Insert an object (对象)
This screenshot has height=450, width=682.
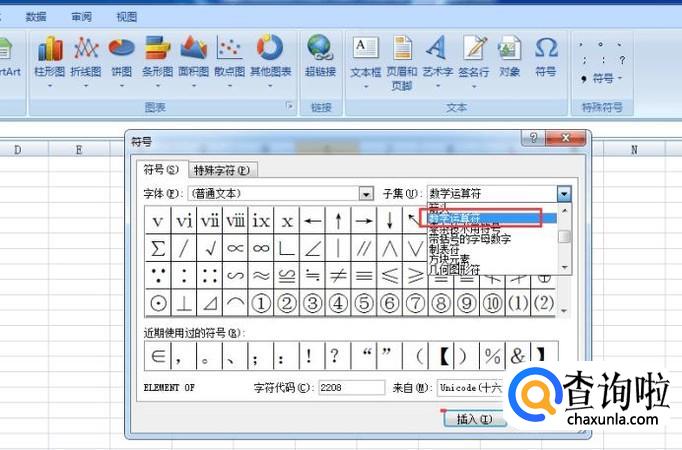tap(509, 57)
